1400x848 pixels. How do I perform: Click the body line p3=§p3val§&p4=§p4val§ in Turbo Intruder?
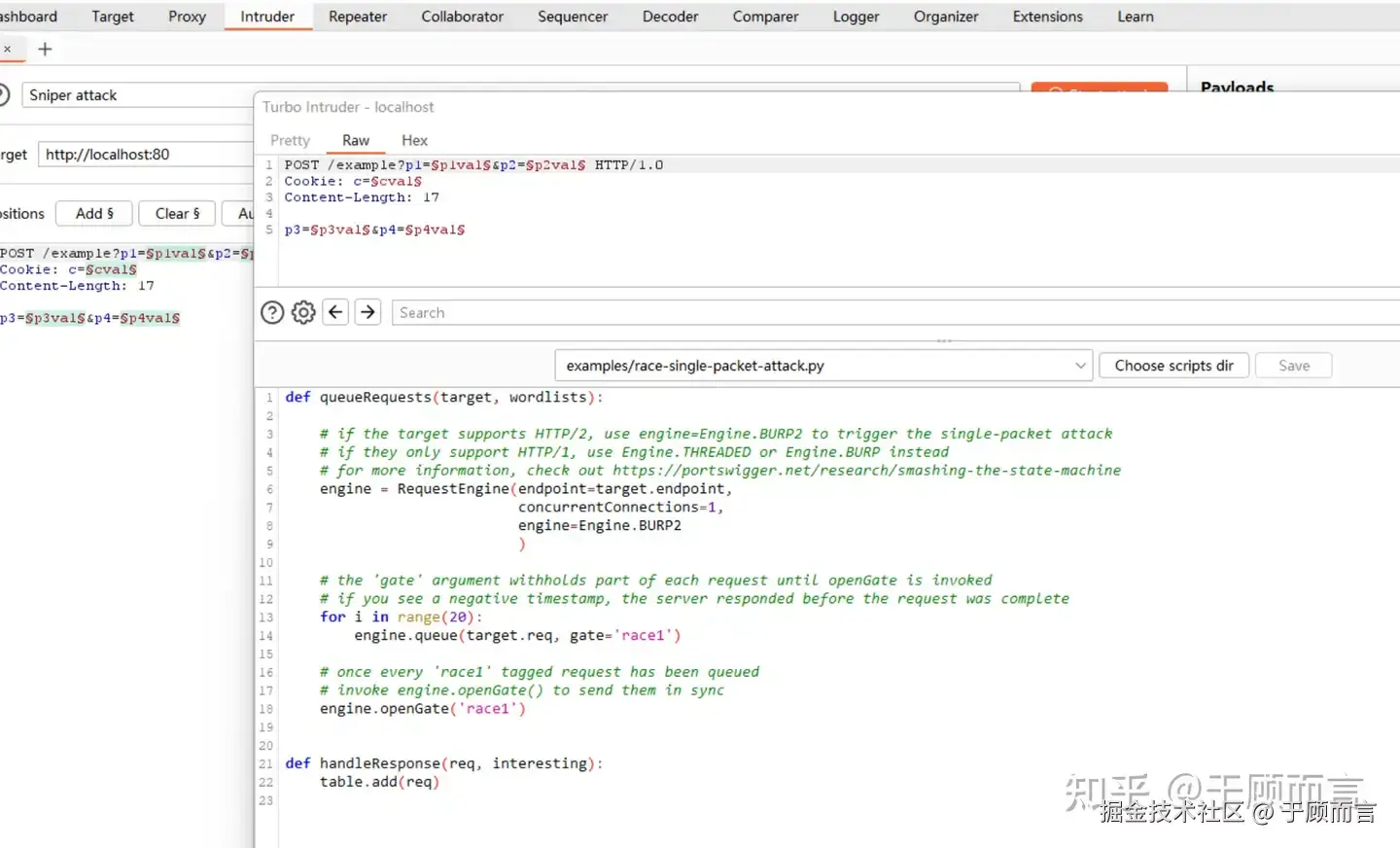tap(374, 230)
